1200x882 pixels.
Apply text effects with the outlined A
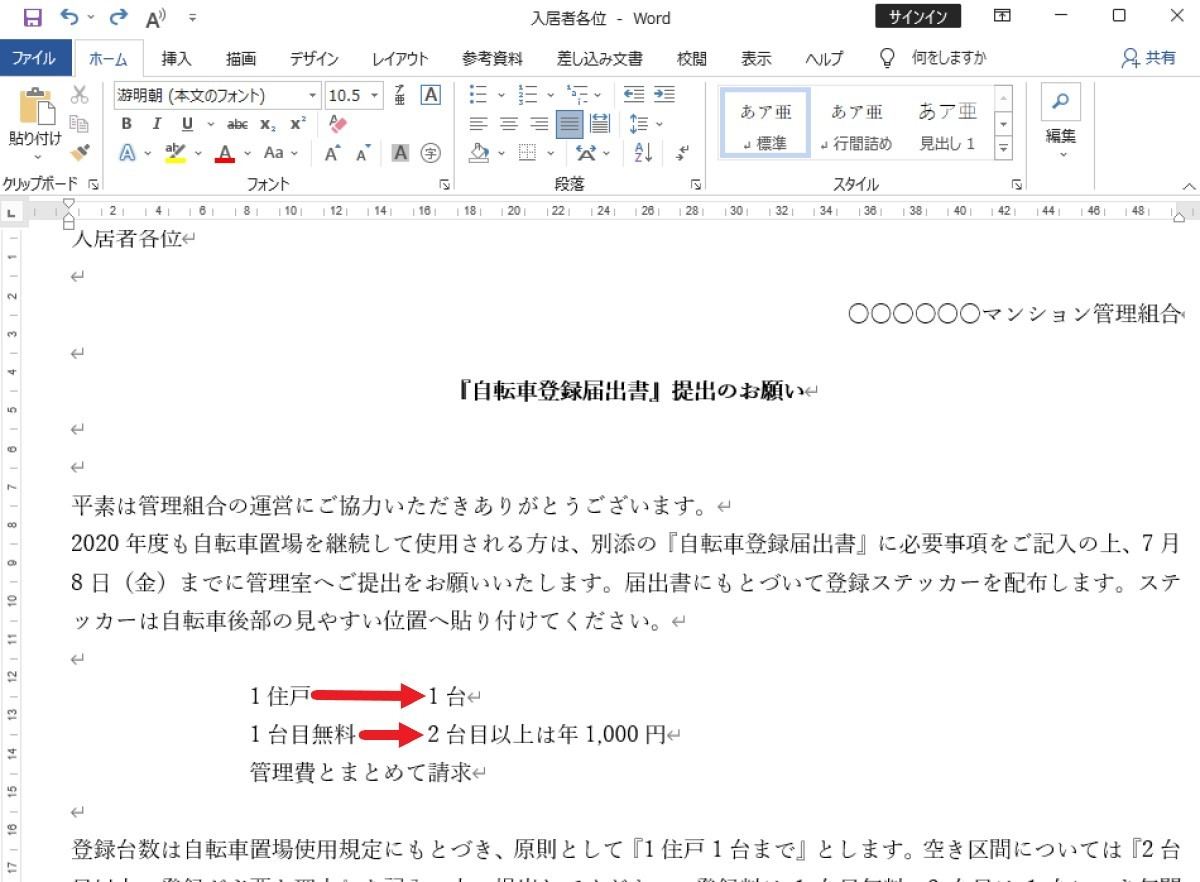point(127,153)
